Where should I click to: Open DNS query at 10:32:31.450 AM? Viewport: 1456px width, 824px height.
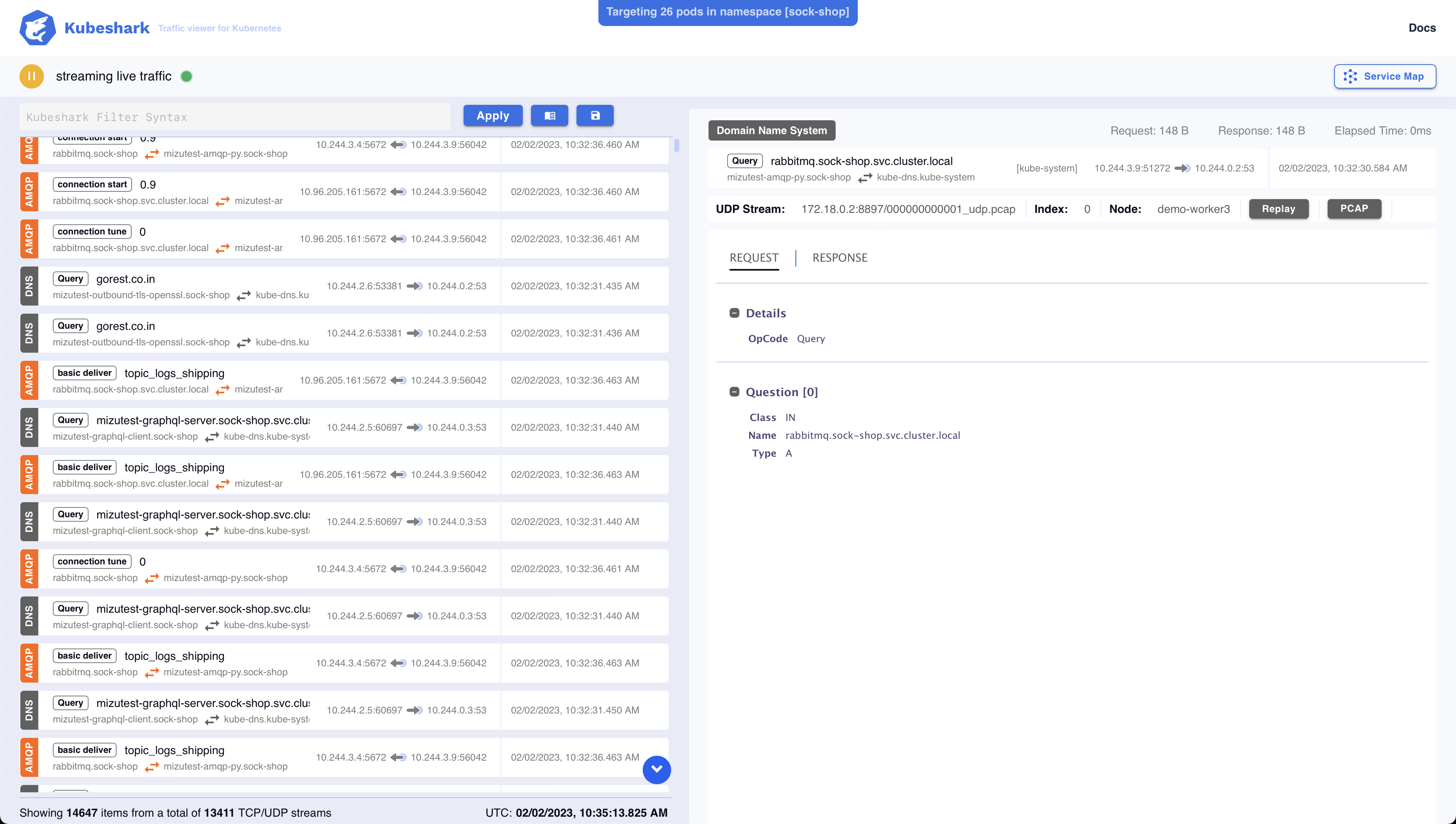pyautogui.click(x=344, y=710)
